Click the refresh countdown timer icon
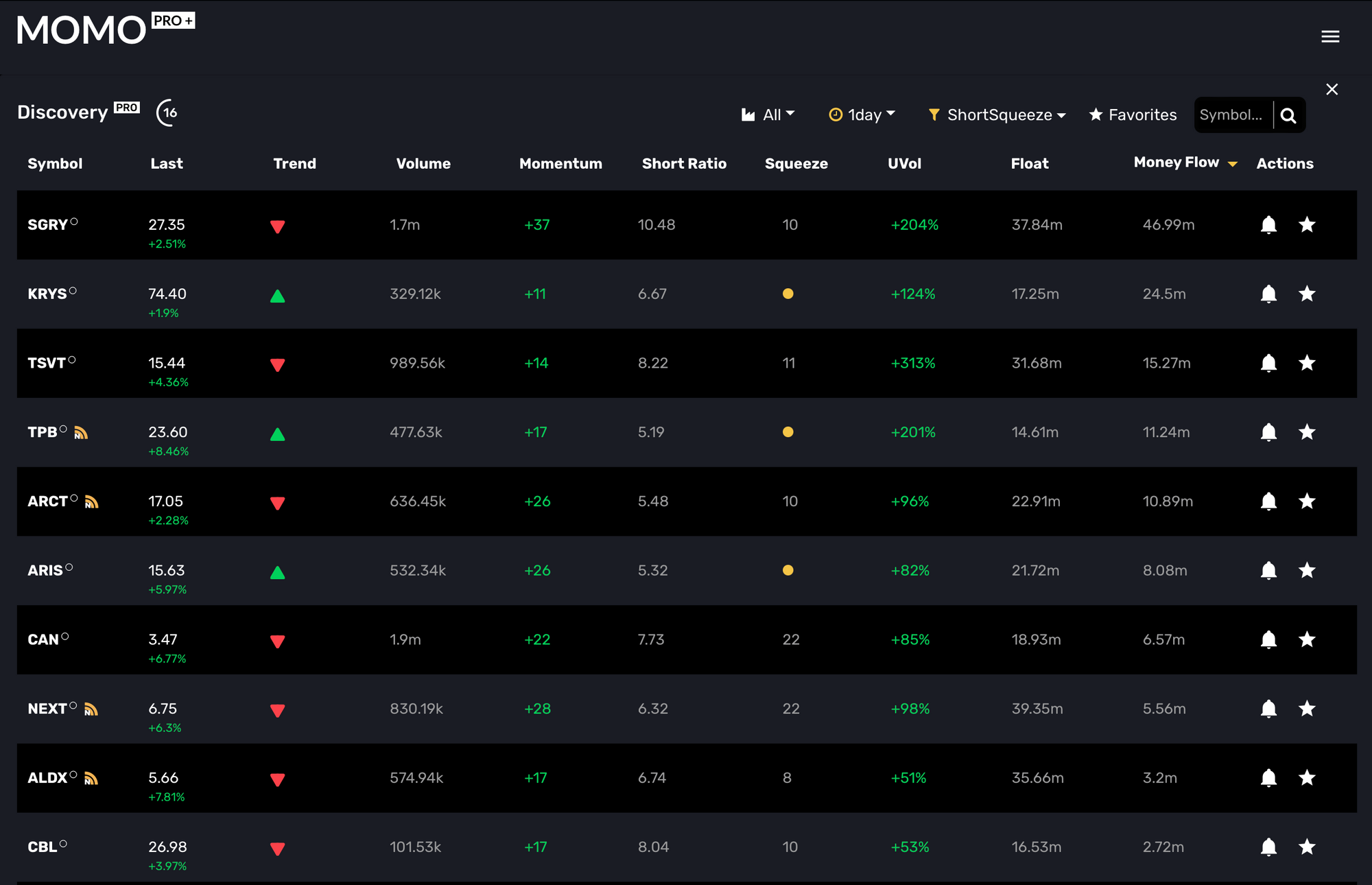Screen dimensions: 1372x885 [168, 113]
